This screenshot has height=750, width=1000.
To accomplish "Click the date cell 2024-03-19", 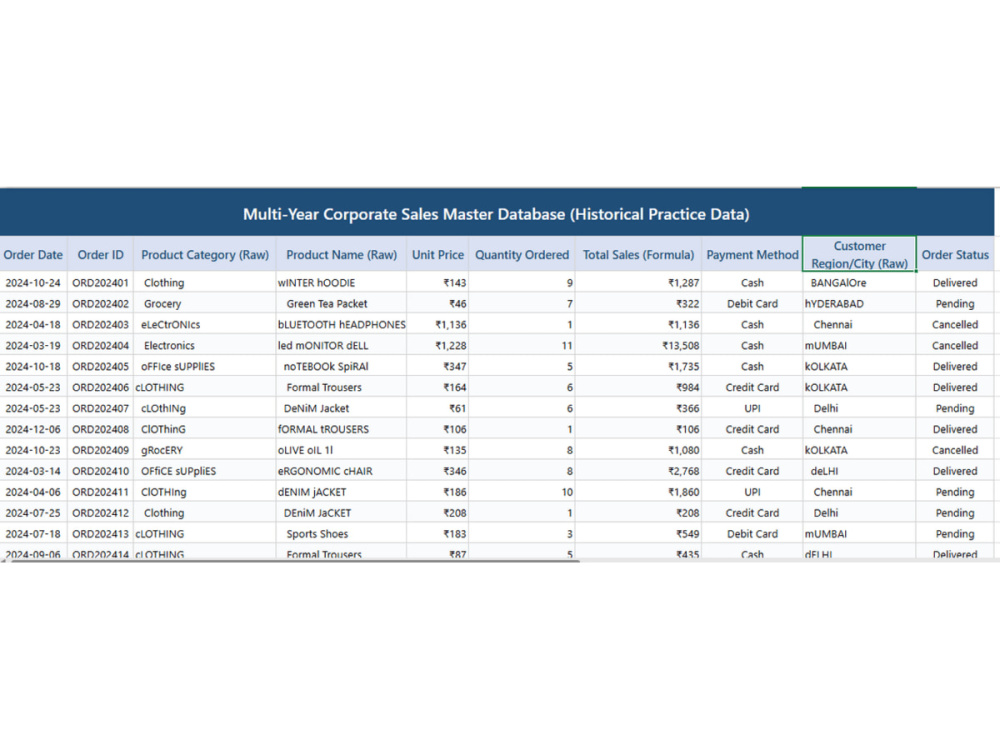I will point(33,346).
